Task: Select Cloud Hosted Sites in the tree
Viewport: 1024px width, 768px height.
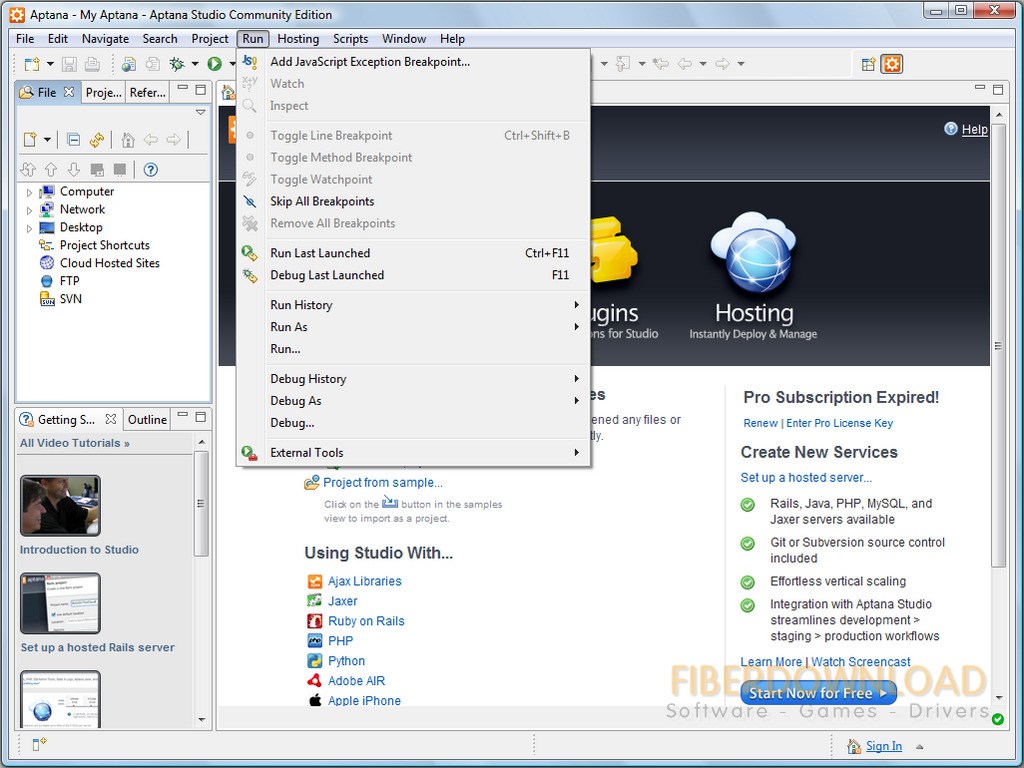Action: 110,263
